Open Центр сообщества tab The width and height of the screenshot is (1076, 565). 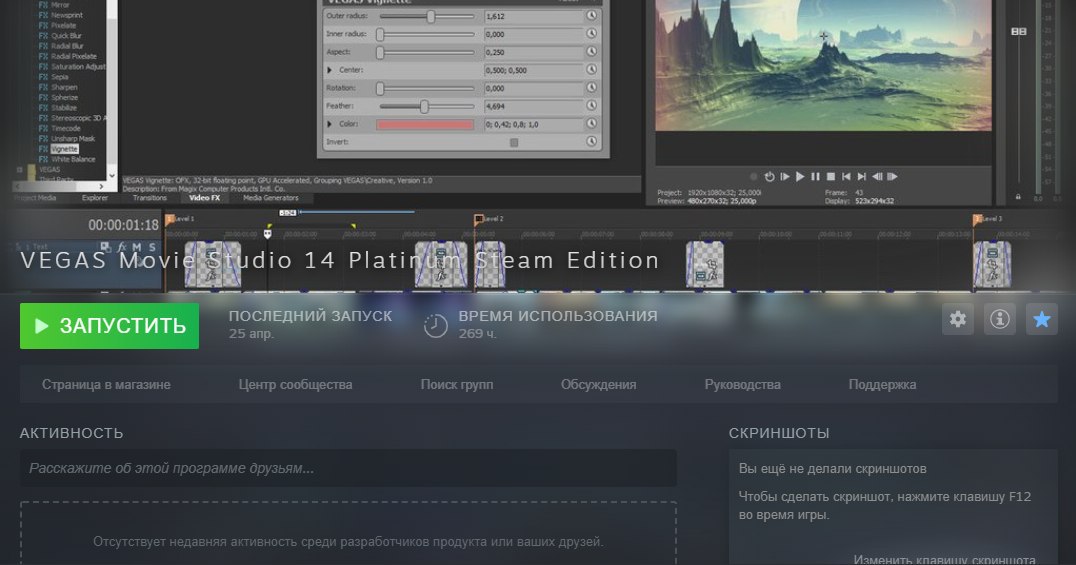tap(295, 384)
